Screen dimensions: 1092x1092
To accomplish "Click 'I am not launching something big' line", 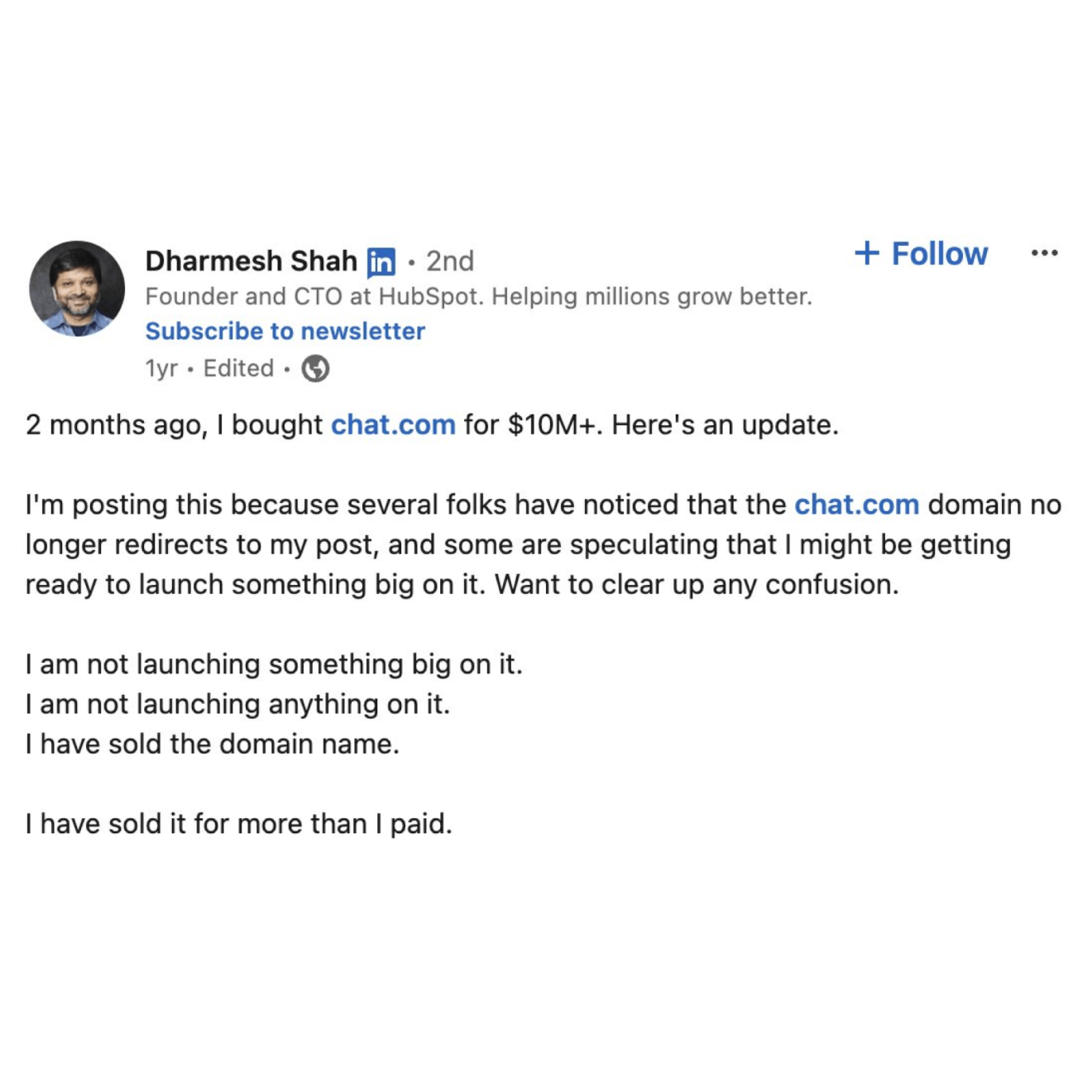I will [274, 664].
